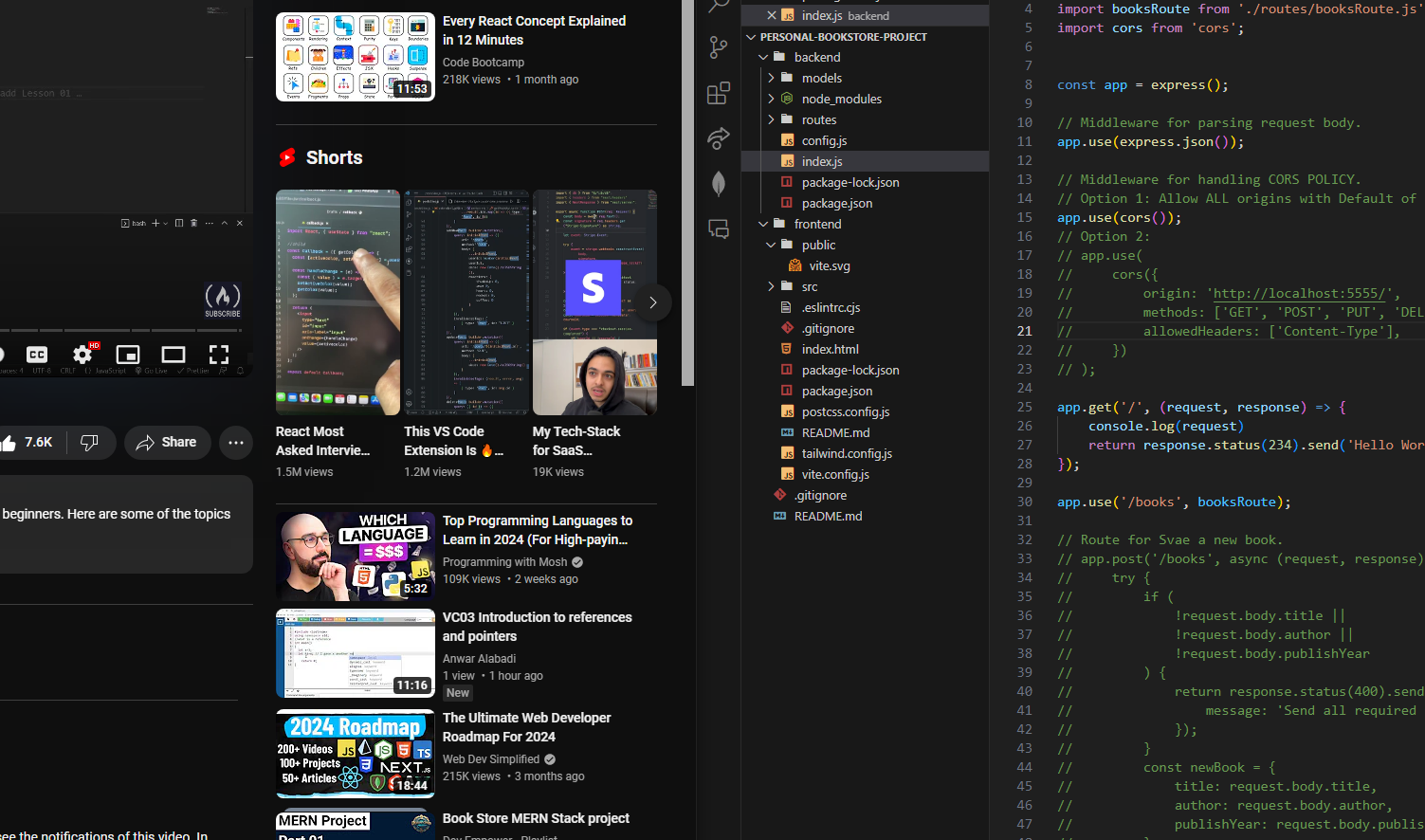This screenshot has width=1425, height=840.
Task: Enter fullscreen mode on the video
Action: pos(219,355)
